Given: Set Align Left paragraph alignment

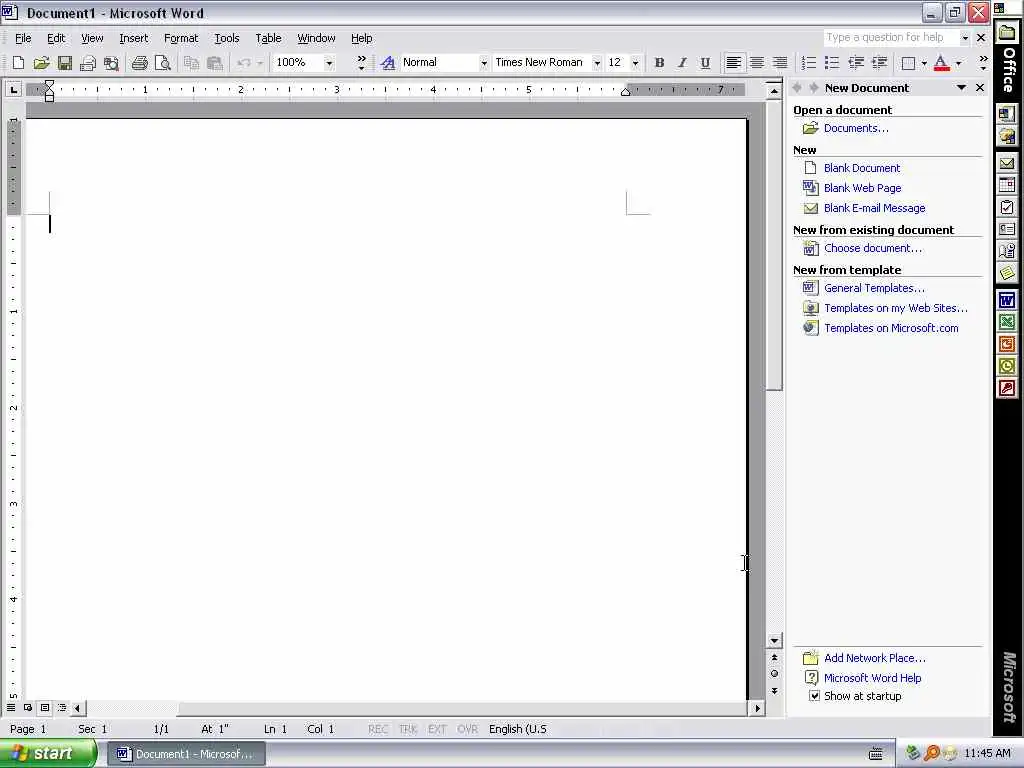Looking at the screenshot, I should [733, 63].
